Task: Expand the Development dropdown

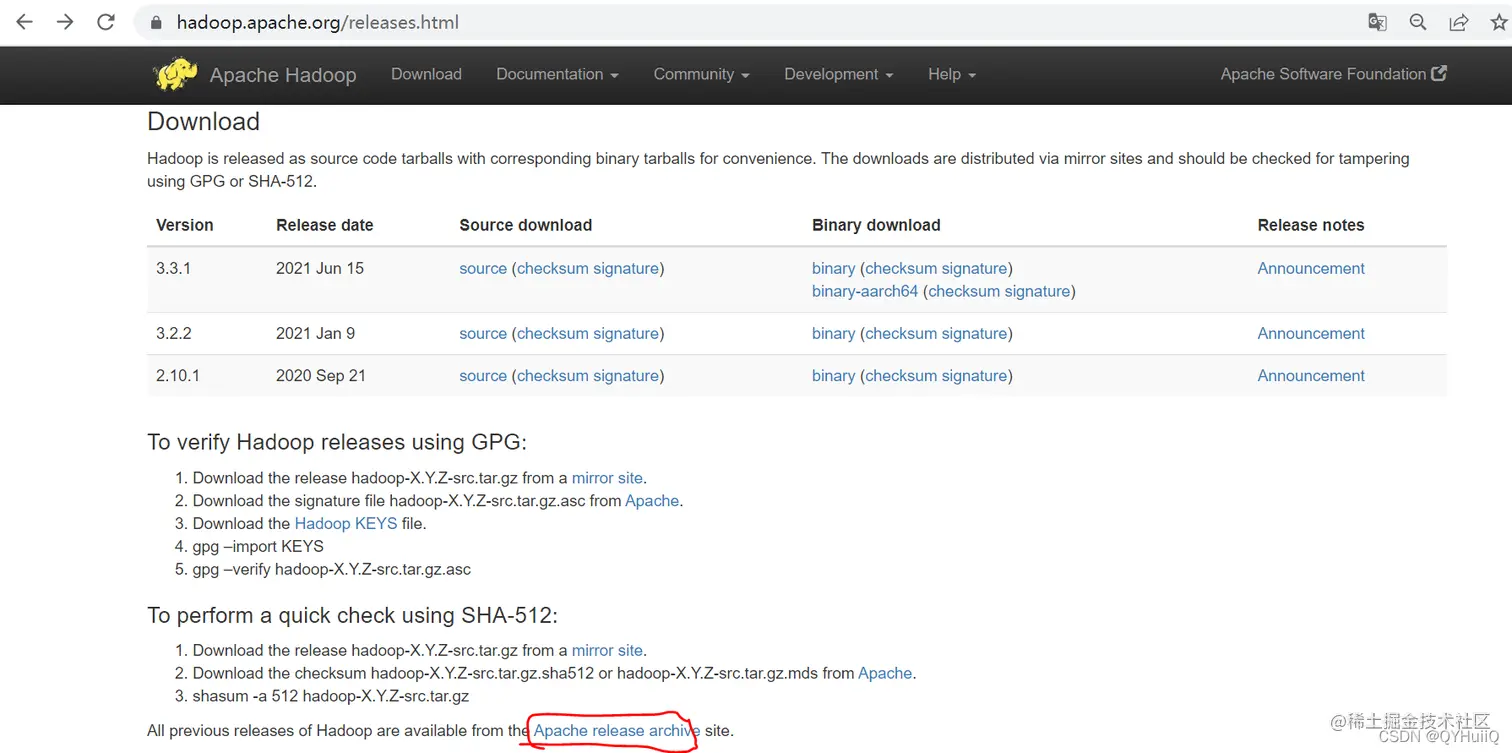Action: [838, 74]
